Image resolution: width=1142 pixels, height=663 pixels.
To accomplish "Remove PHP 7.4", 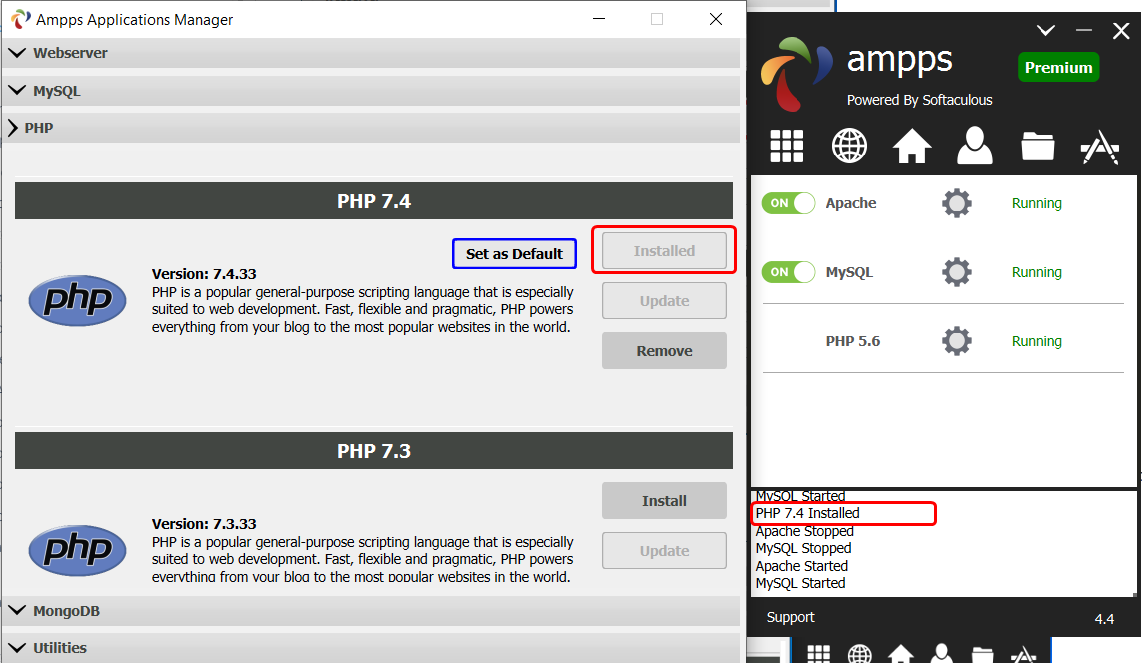I will pyautogui.click(x=664, y=350).
